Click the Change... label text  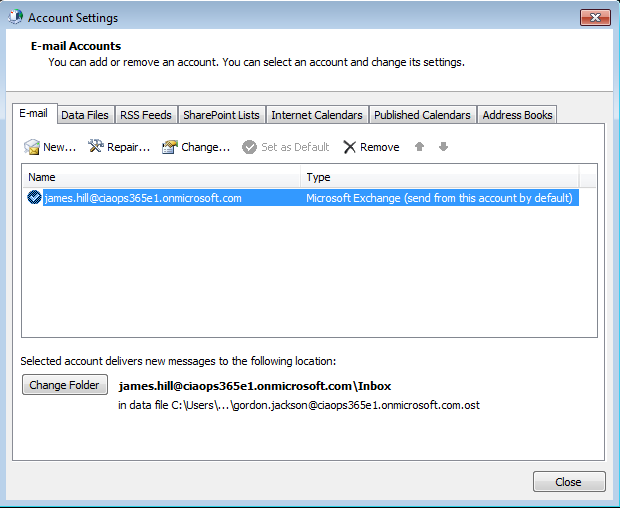(206, 147)
